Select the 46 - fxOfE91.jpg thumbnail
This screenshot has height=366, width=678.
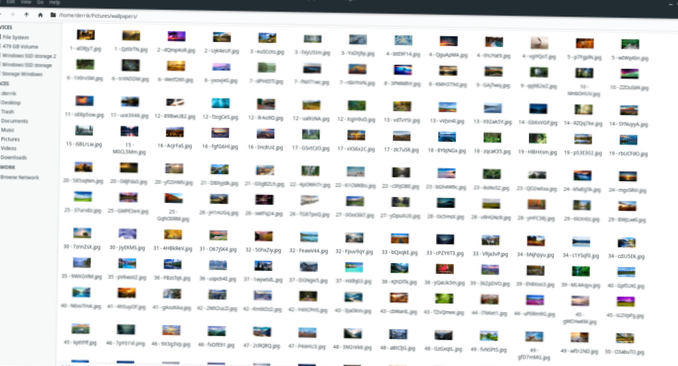coord(217,331)
